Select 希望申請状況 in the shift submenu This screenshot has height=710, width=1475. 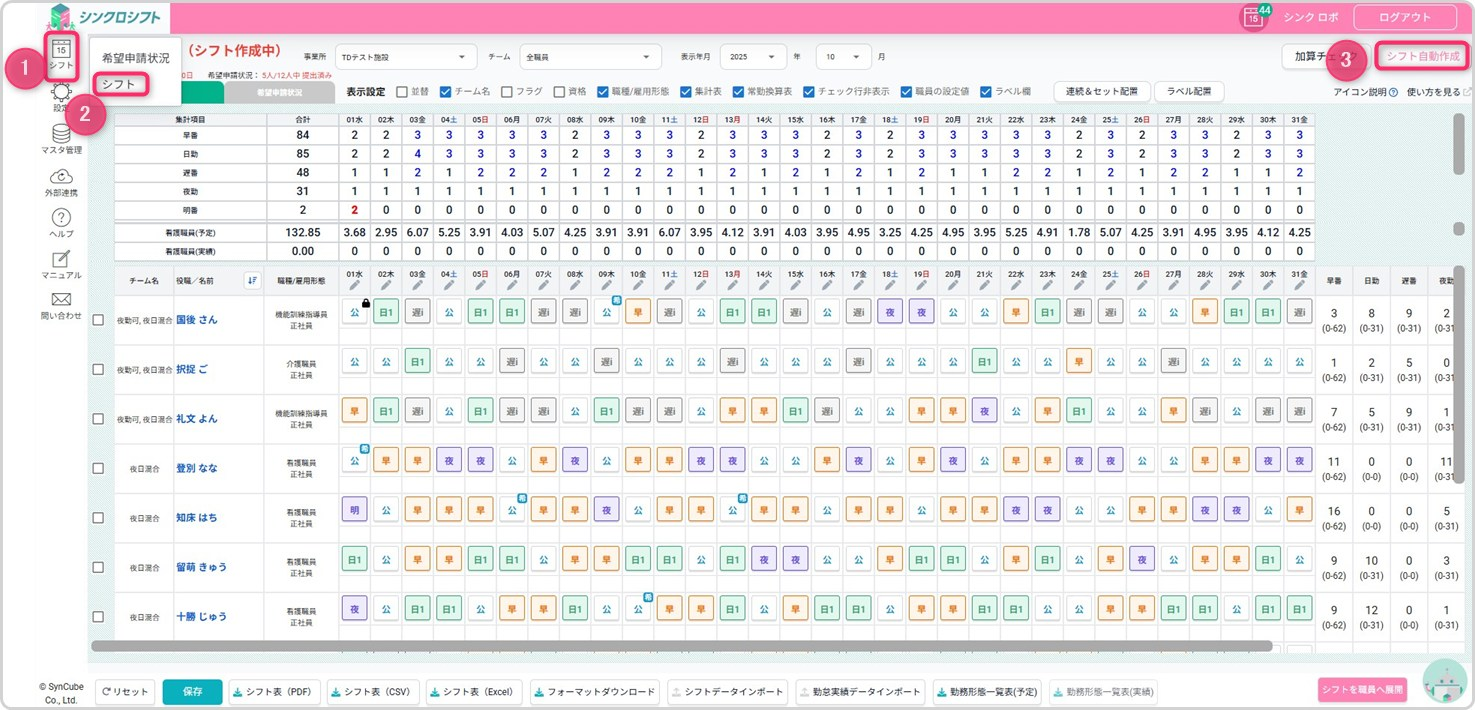point(135,58)
